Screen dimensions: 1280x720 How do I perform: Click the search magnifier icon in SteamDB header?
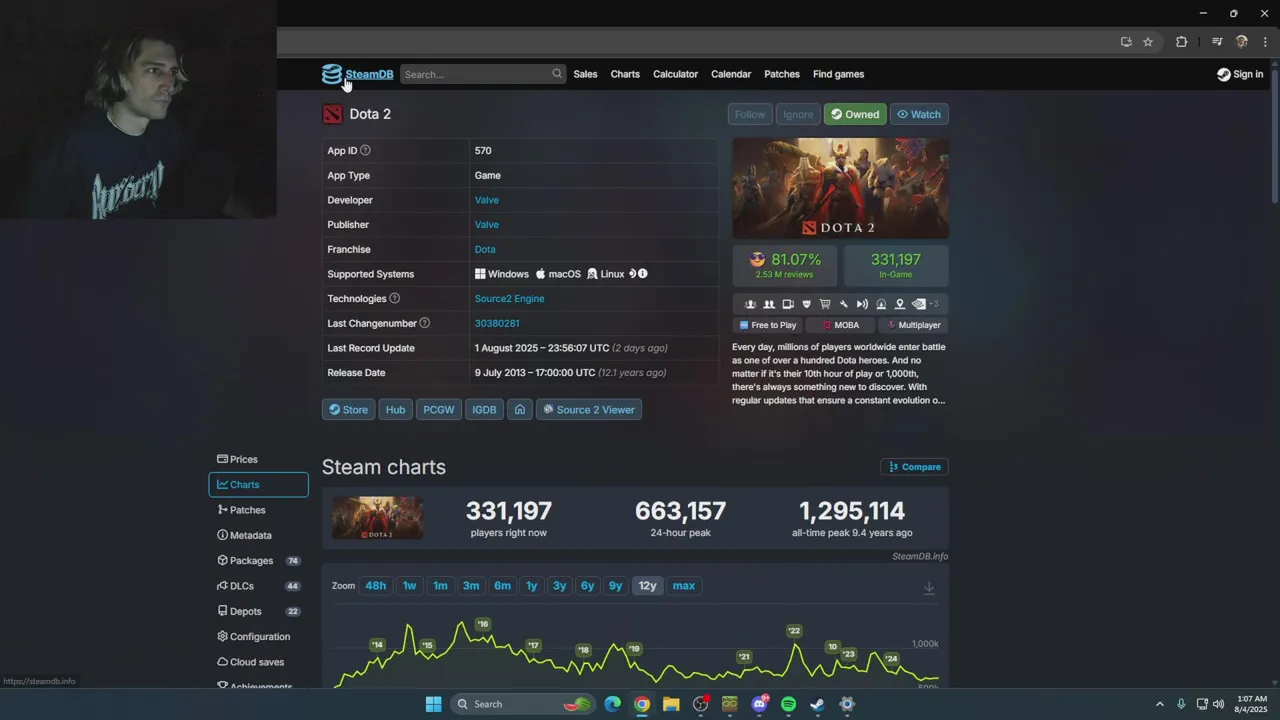[x=557, y=74]
